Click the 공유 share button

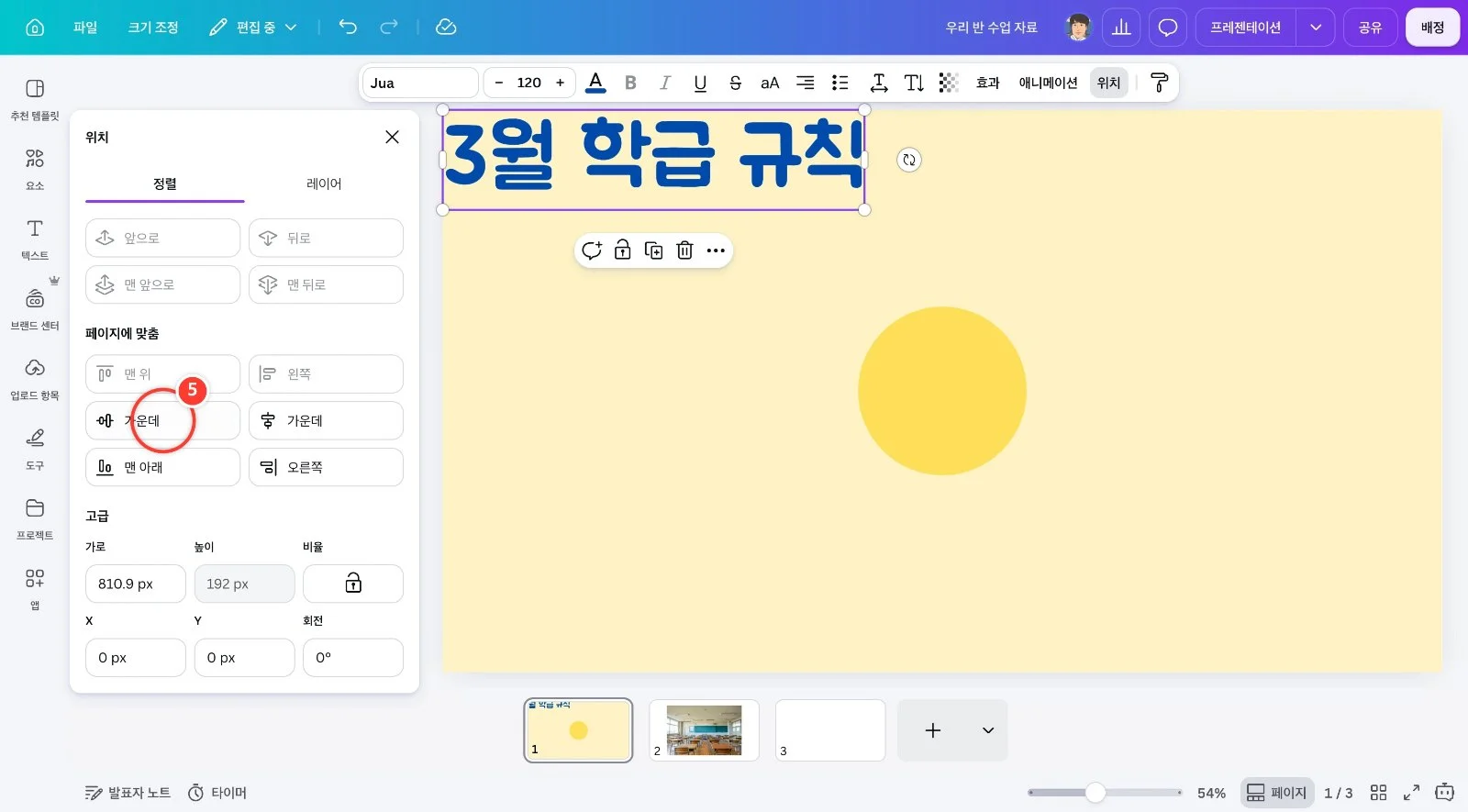[1370, 28]
